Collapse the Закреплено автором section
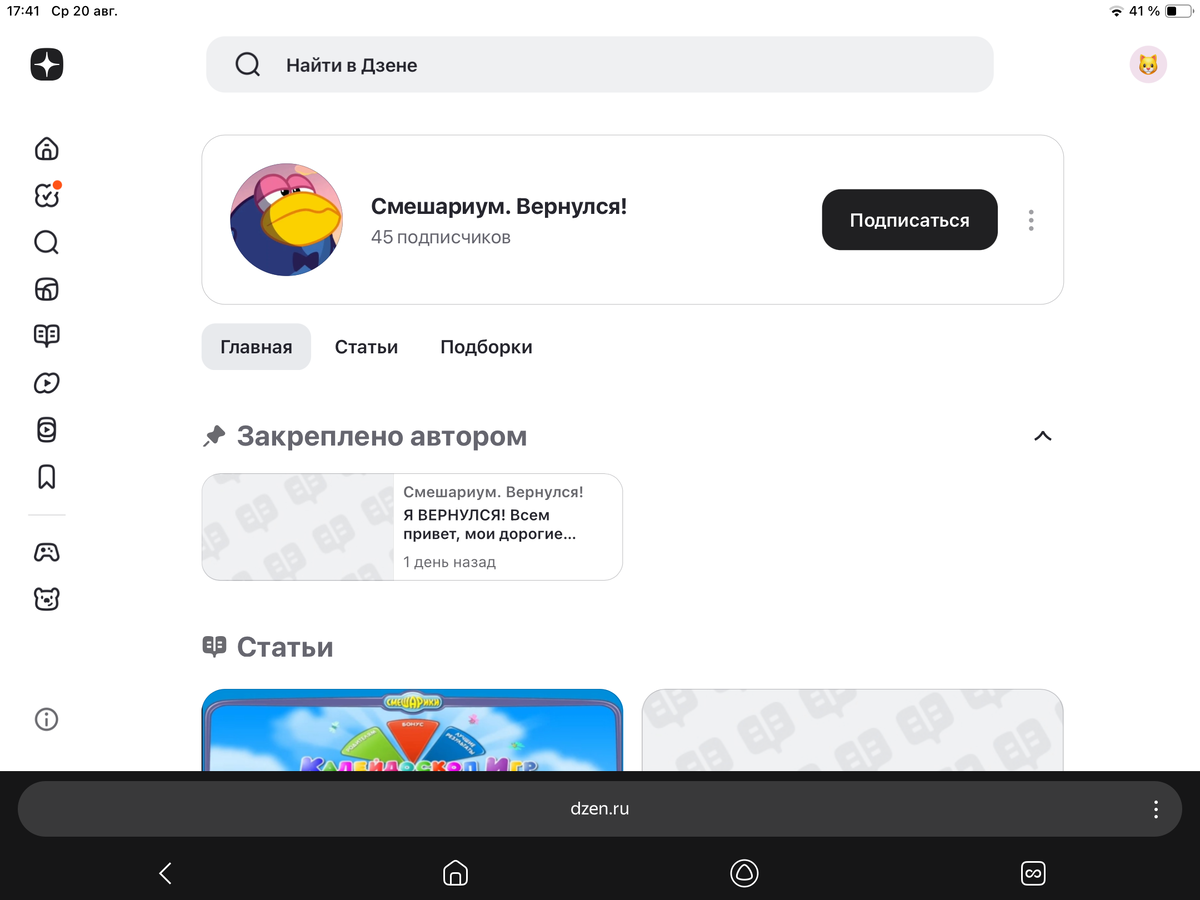Screen dimensions: 1200x900 tap(1042, 436)
